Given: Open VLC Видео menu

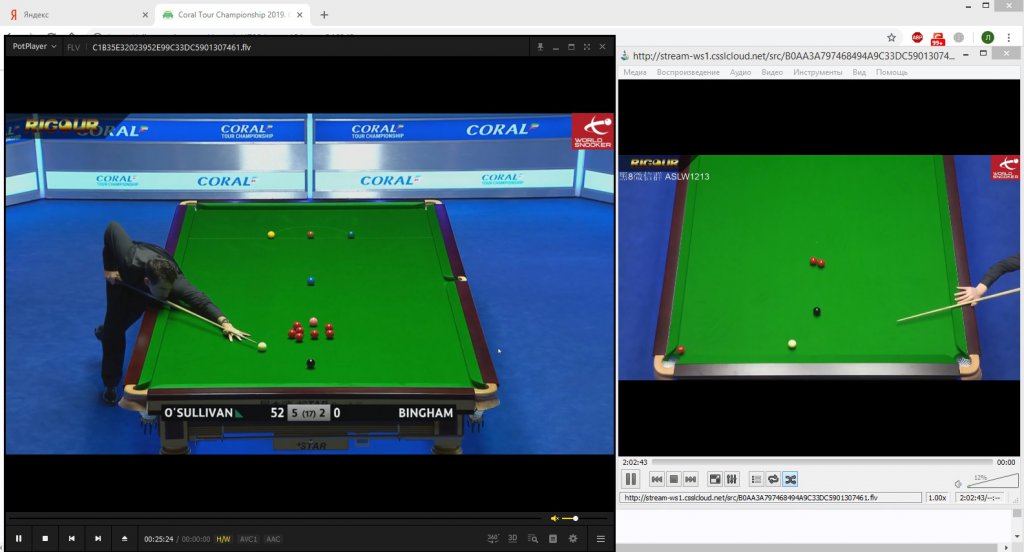Looking at the screenshot, I should point(772,72).
